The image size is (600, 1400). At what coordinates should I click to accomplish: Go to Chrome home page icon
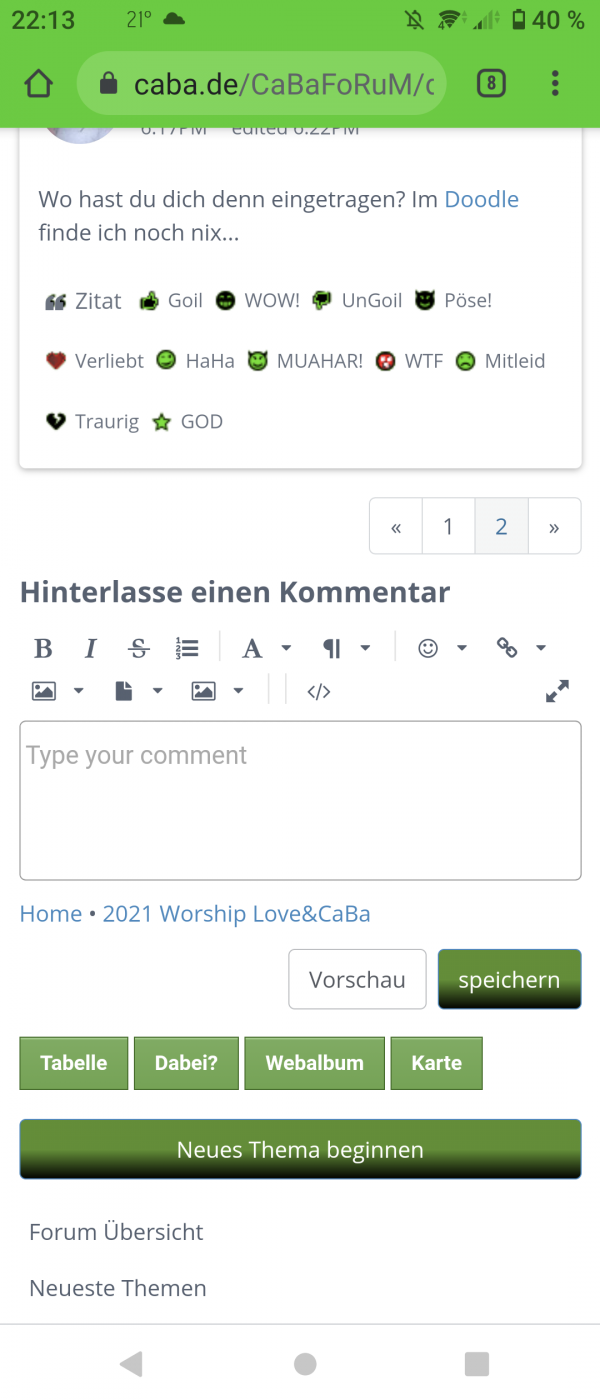tap(38, 84)
